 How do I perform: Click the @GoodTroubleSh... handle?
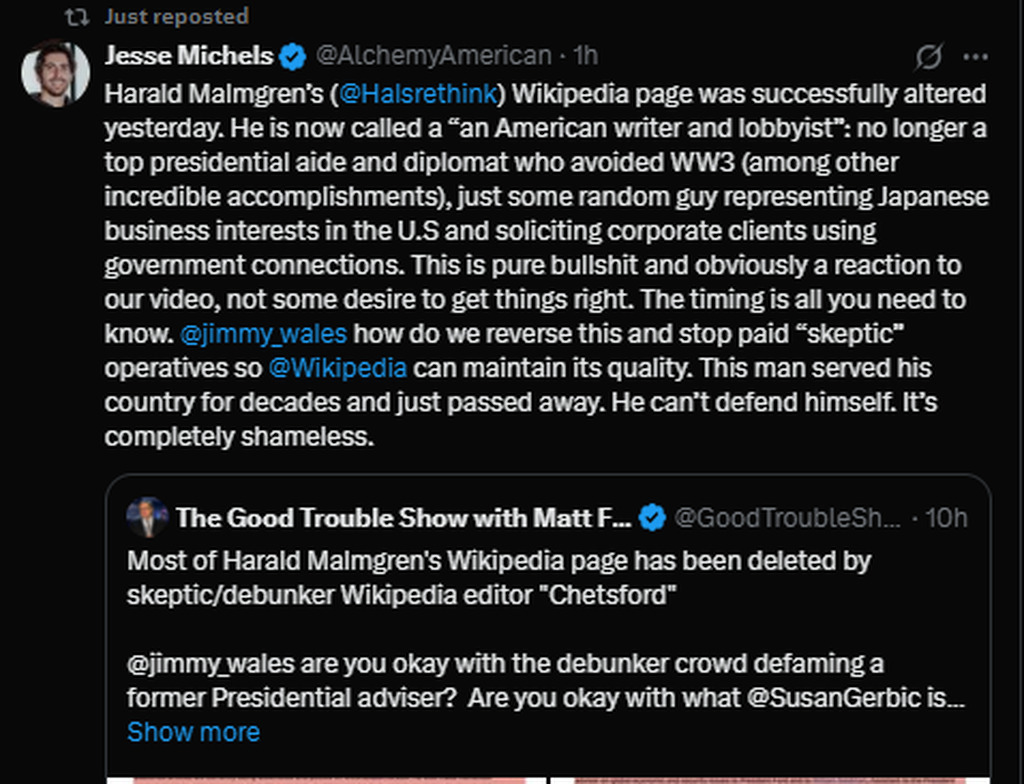click(x=788, y=517)
